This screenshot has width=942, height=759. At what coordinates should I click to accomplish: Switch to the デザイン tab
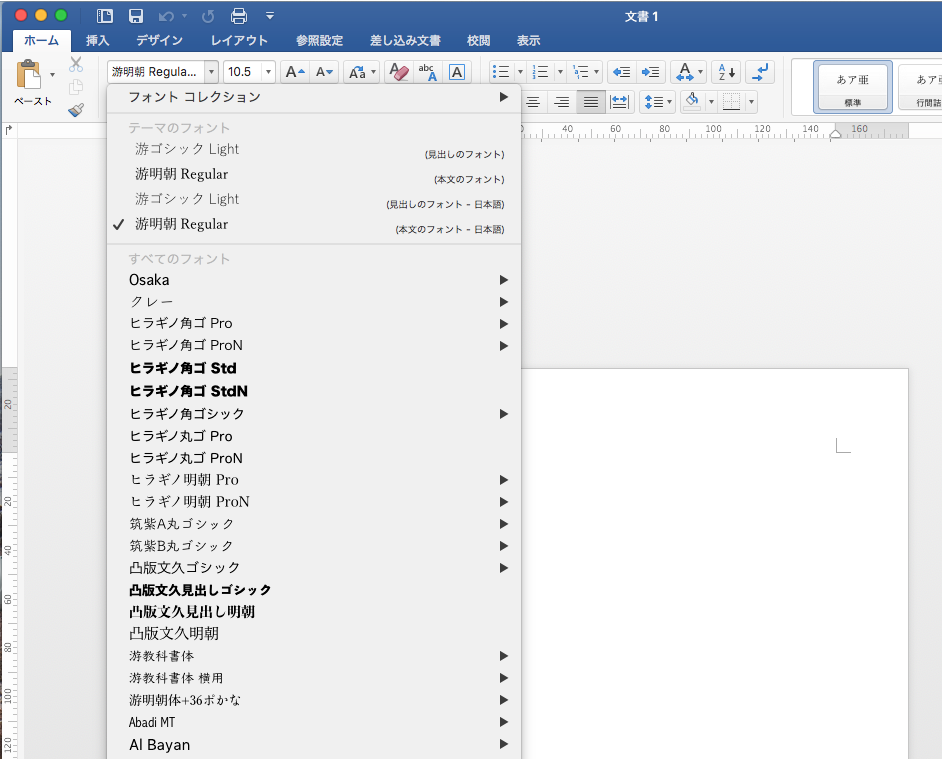coord(159,40)
